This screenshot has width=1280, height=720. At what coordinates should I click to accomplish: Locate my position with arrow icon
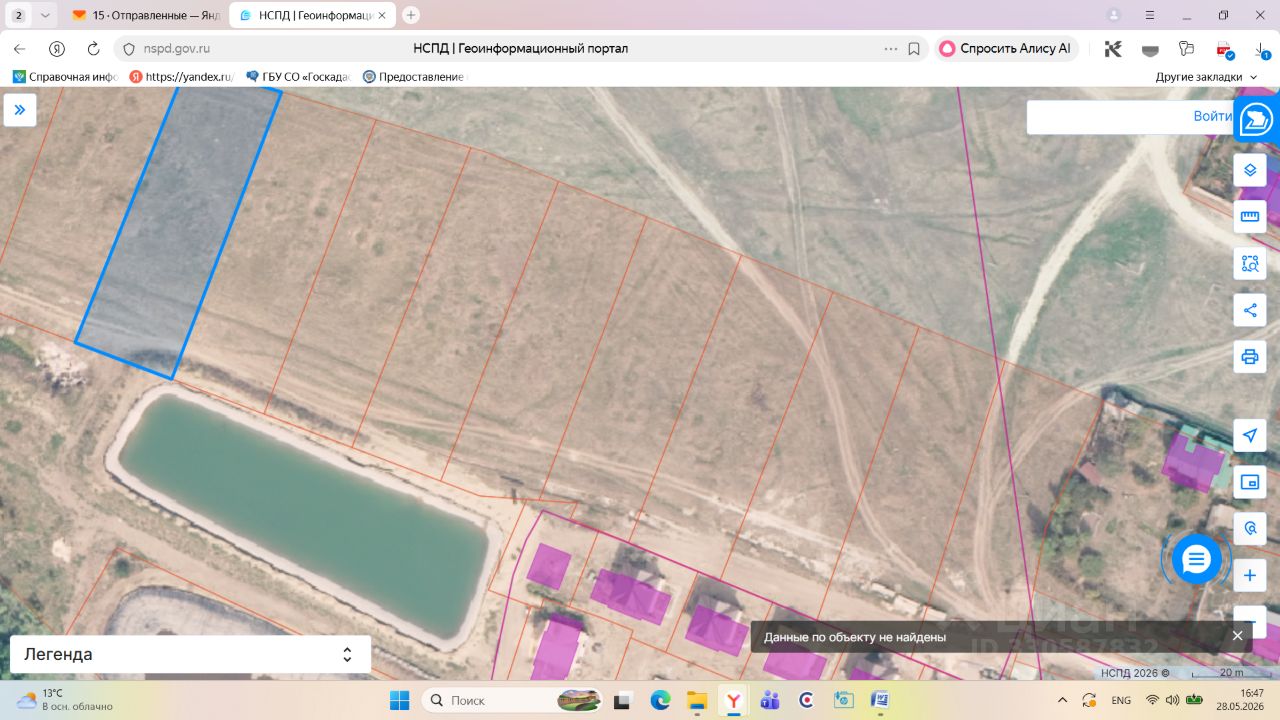tap(1250, 435)
